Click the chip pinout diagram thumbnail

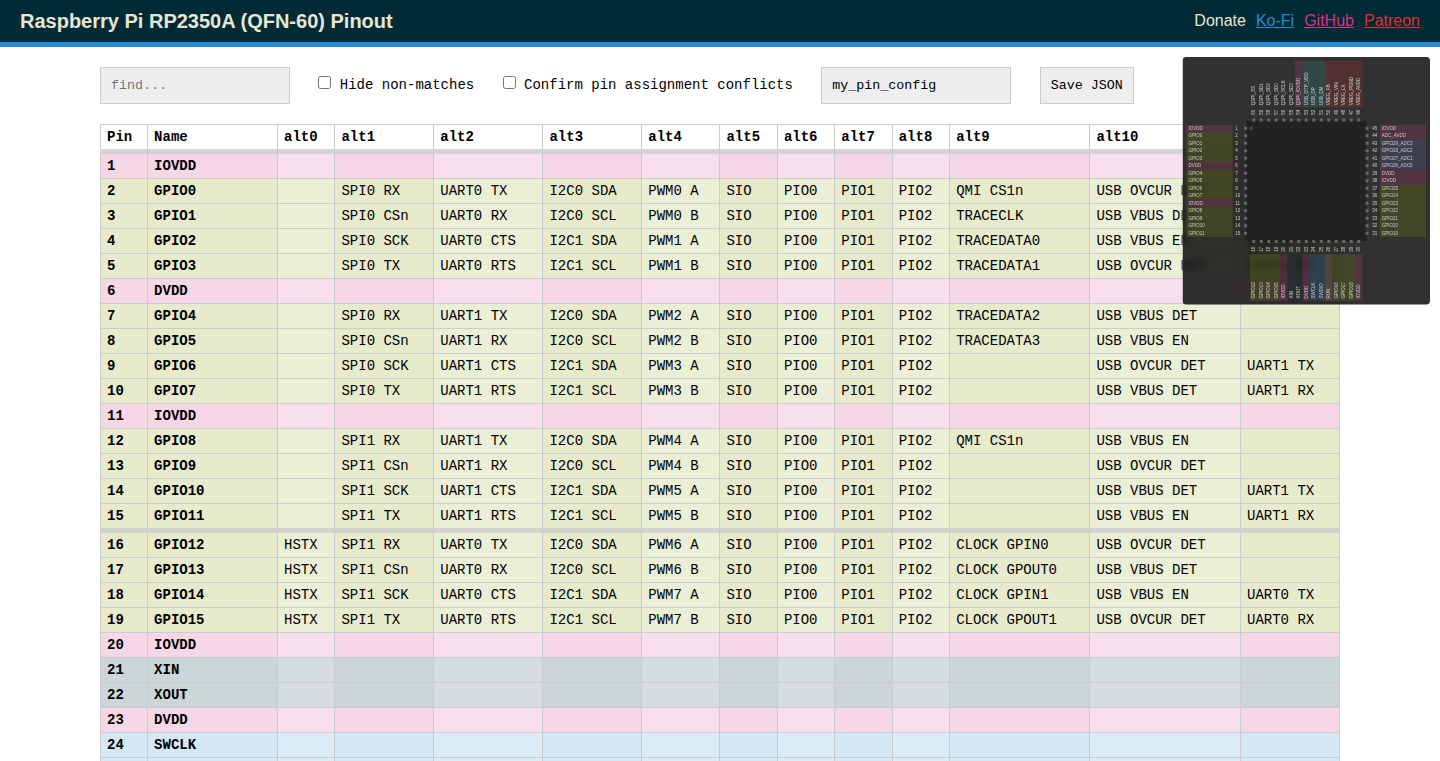point(1306,180)
